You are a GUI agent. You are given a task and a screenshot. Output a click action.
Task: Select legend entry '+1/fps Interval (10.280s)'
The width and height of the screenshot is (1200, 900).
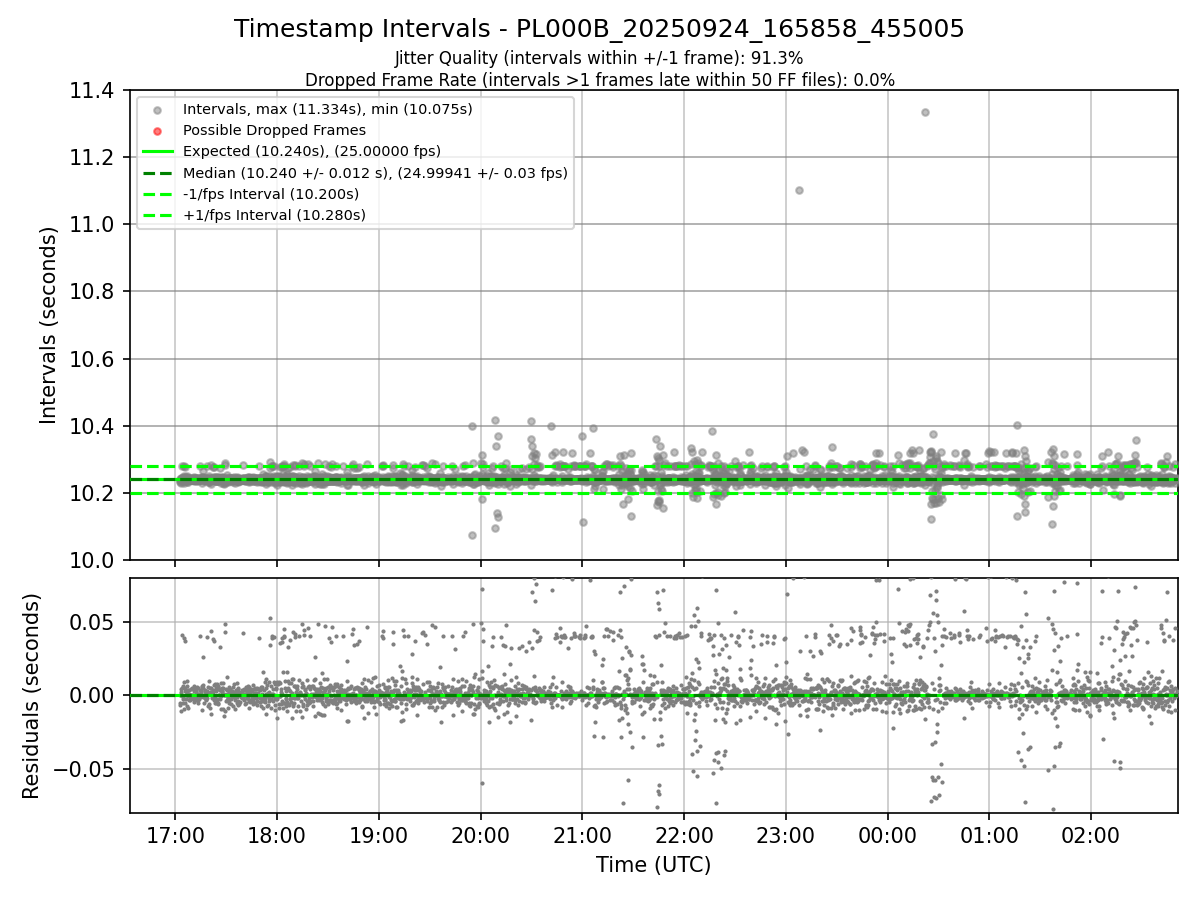274,215
